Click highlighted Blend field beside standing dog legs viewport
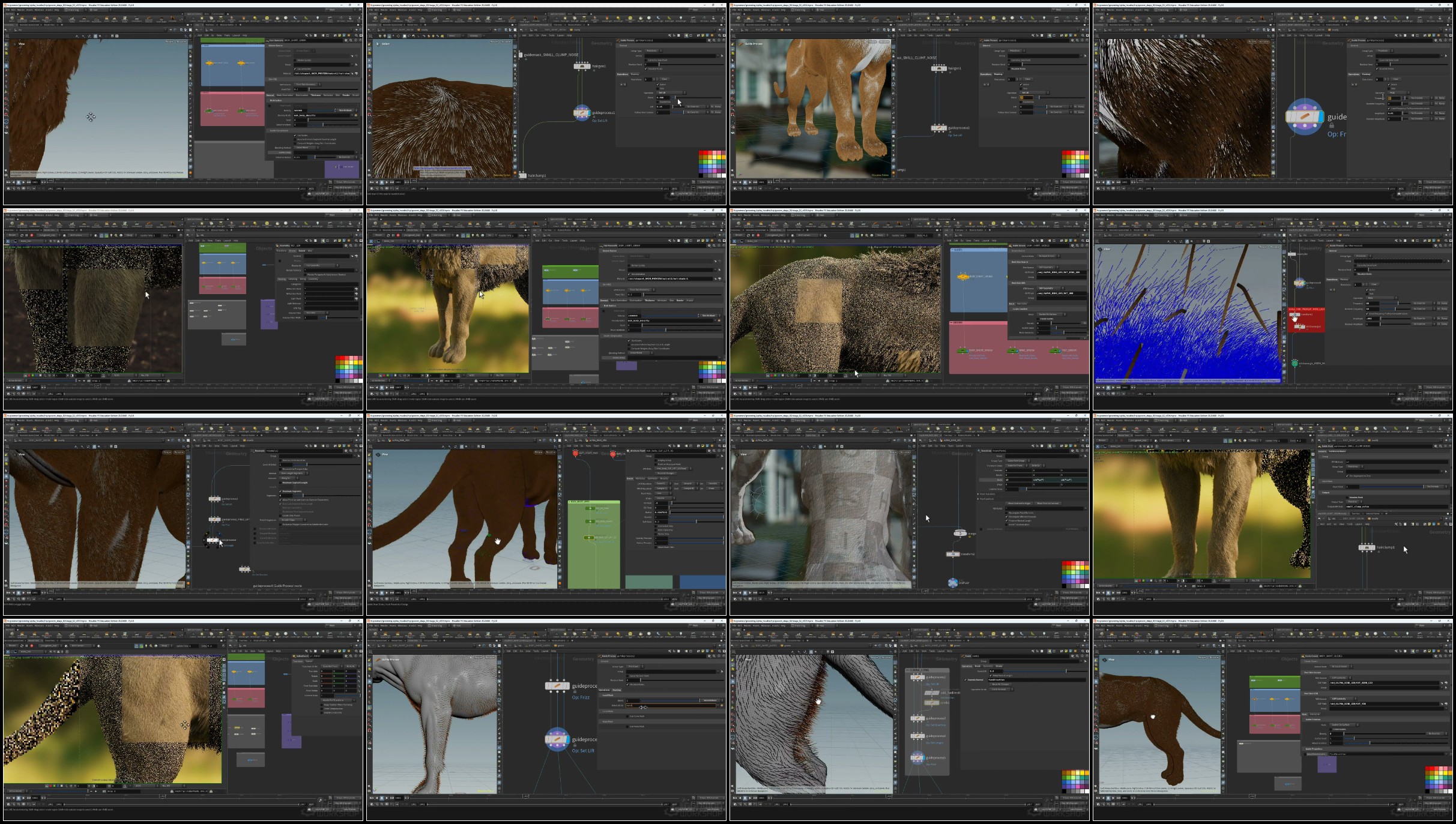Viewport: 1456px width, 824px height. [1026, 97]
